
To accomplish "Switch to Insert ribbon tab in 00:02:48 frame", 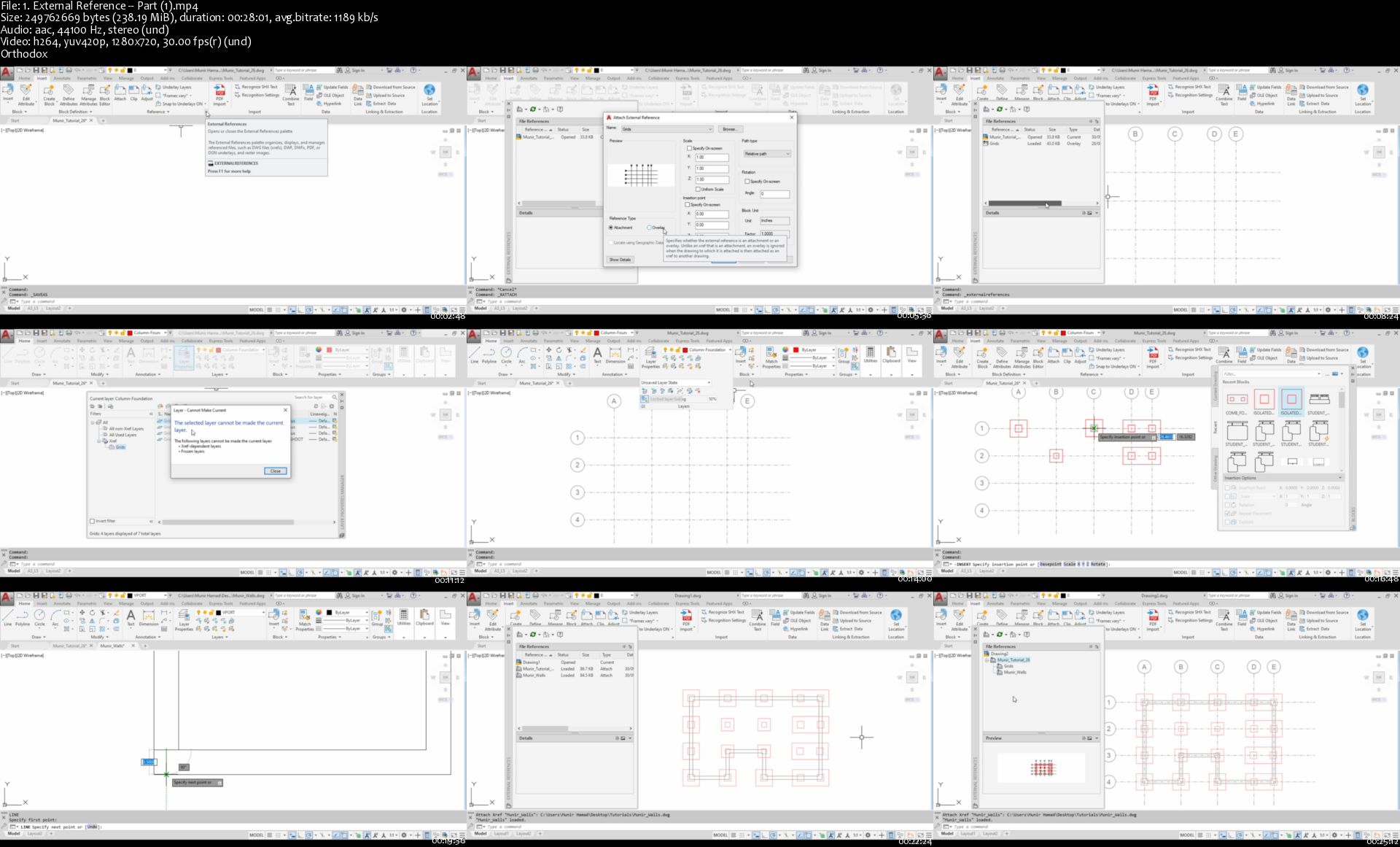I will [x=42, y=78].
